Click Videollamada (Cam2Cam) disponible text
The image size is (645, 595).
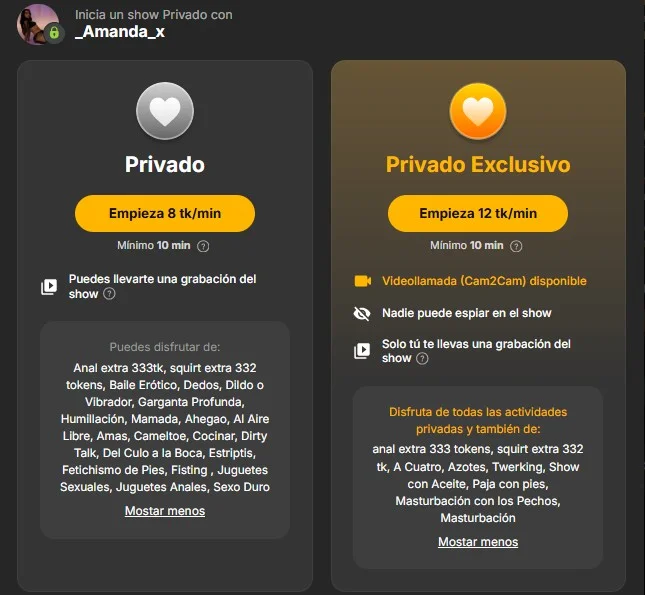[484, 281]
